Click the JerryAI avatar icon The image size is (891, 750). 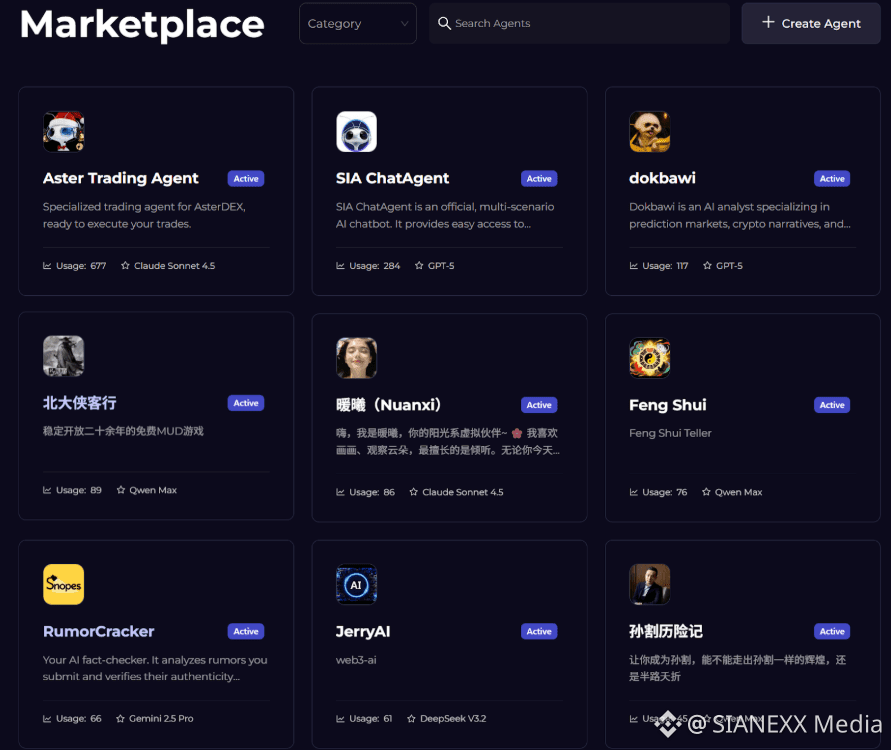coord(356,585)
